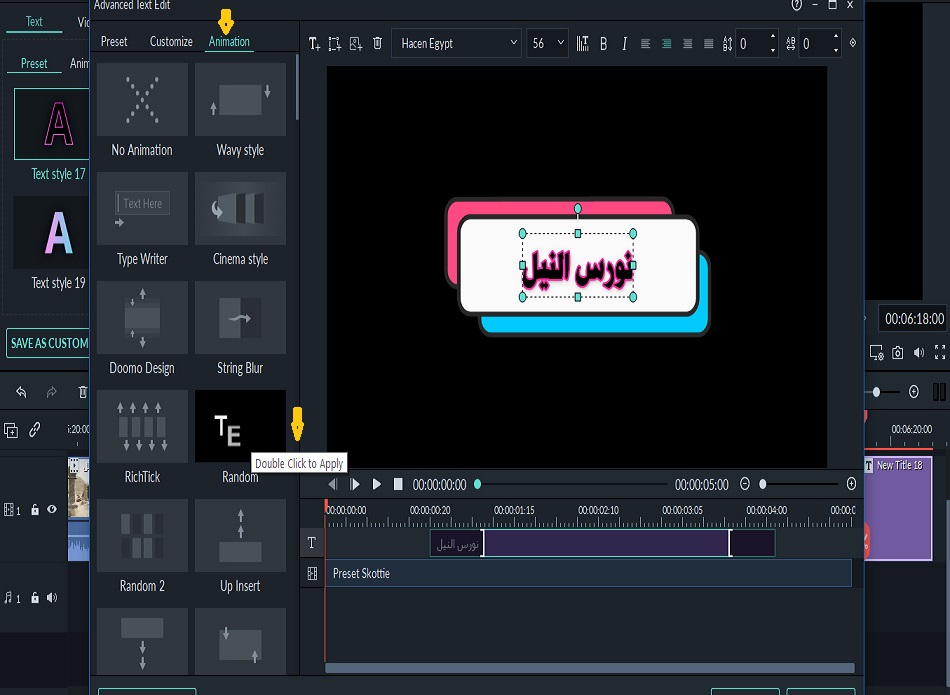
Task: Select the No Animation thumbnail
Action: pos(142,99)
